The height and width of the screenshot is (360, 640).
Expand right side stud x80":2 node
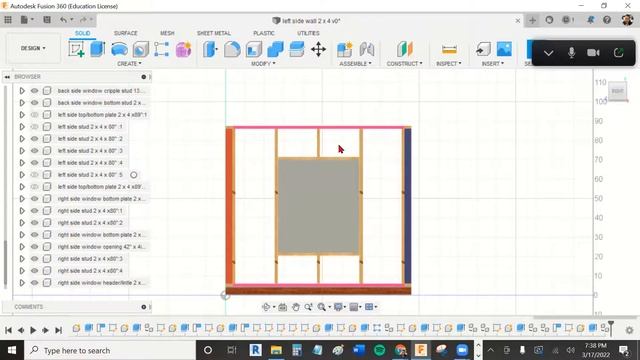pos(22,223)
